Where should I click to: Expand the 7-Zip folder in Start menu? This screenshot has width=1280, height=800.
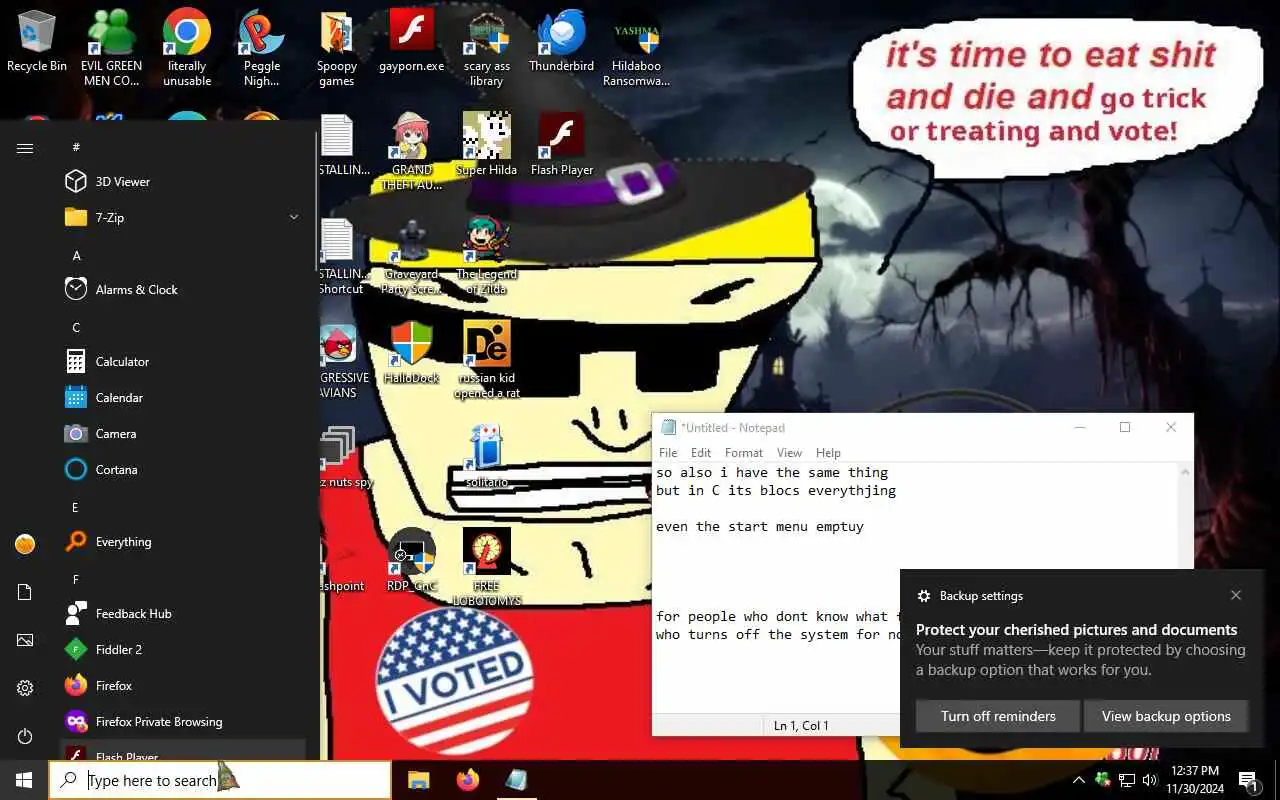point(183,217)
